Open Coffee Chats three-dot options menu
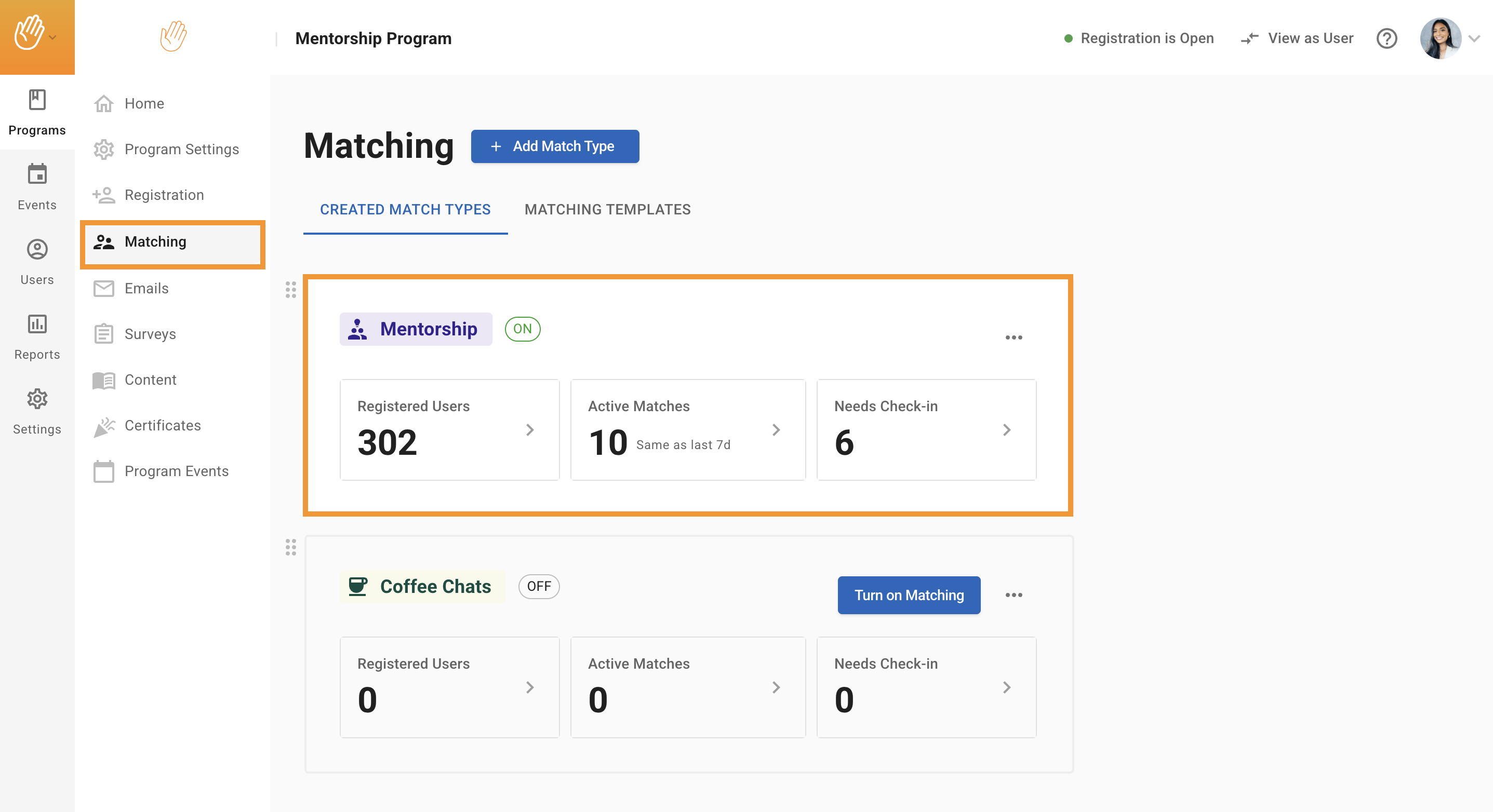The height and width of the screenshot is (812, 1493). (x=1013, y=595)
